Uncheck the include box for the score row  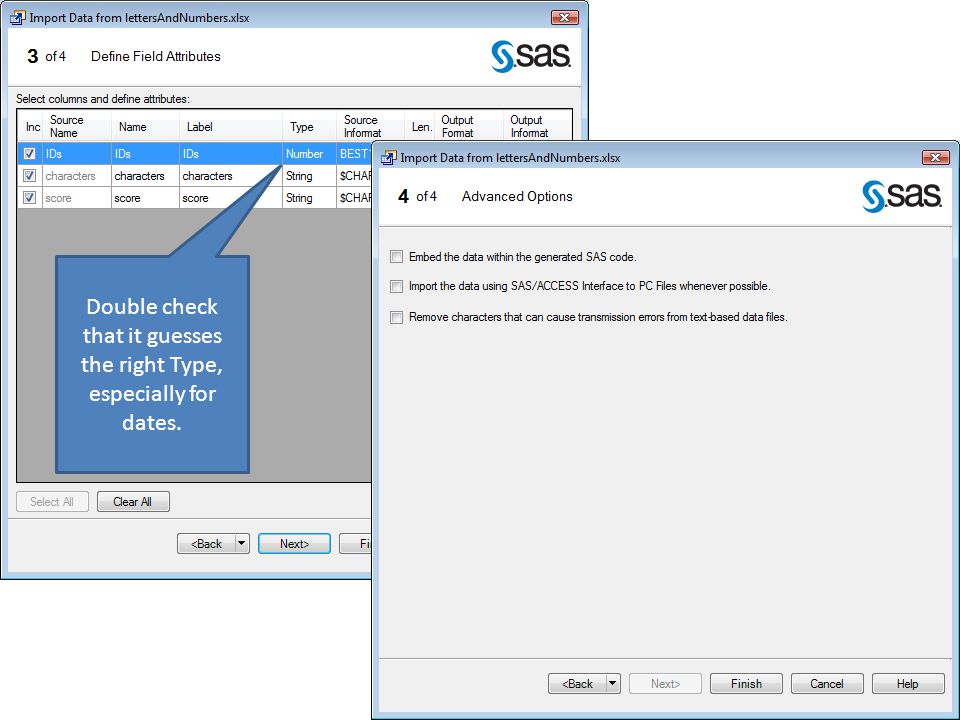pos(29,198)
